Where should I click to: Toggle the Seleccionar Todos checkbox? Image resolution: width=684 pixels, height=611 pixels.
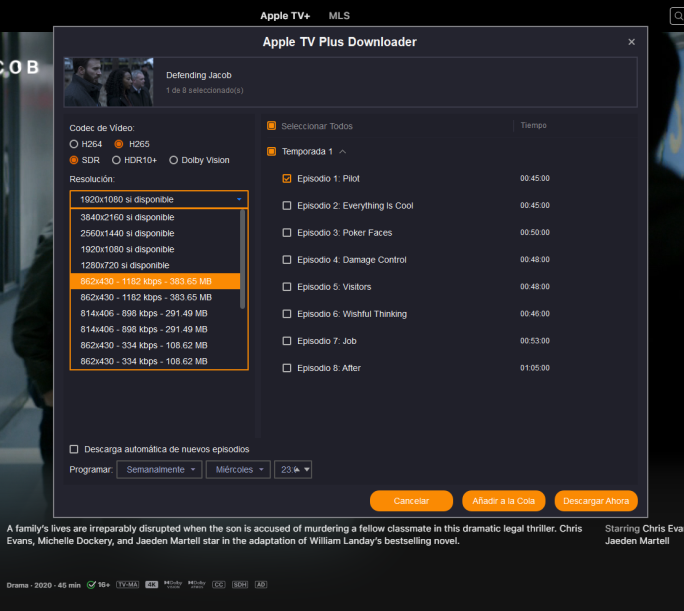click(271, 126)
